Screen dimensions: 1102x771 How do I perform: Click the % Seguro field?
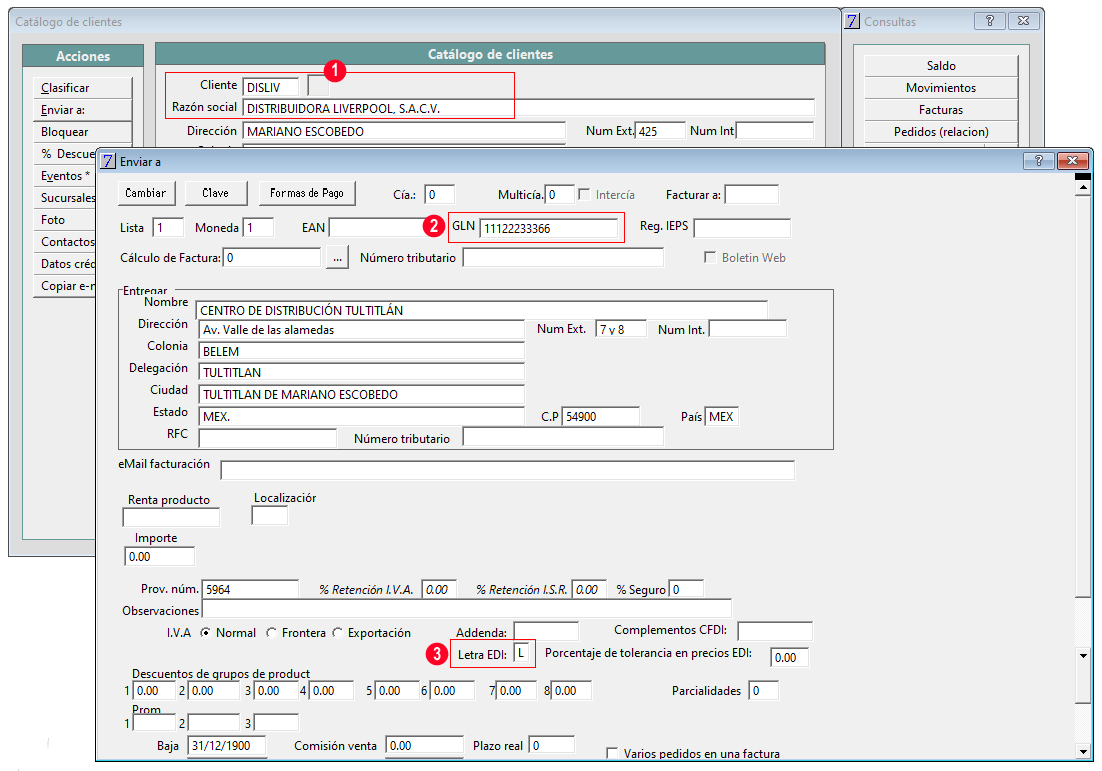tap(686, 590)
